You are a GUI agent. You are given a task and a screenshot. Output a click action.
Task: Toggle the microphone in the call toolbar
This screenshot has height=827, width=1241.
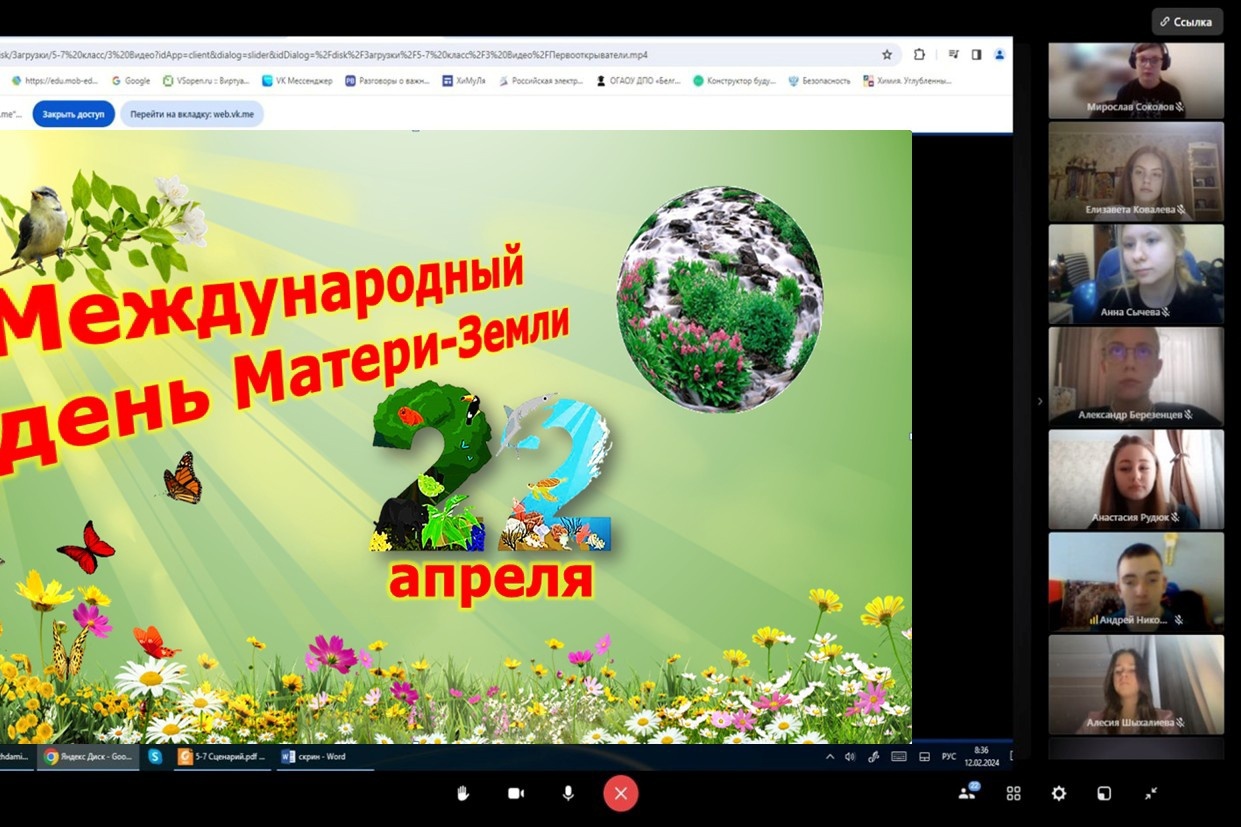click(568, 793)
